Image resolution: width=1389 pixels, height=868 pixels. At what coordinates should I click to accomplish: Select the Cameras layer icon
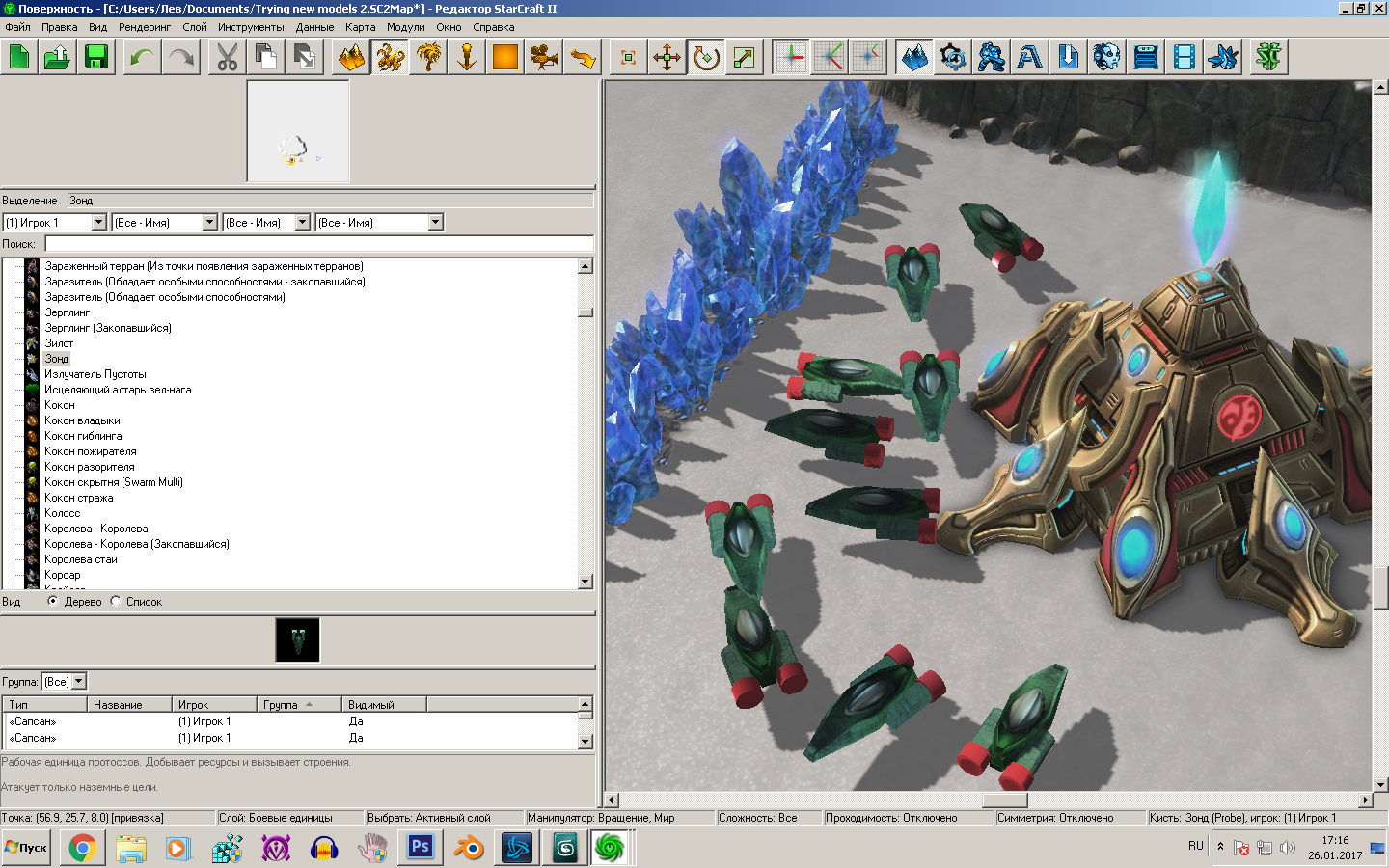pyautogui.click(x=544, y=57)
